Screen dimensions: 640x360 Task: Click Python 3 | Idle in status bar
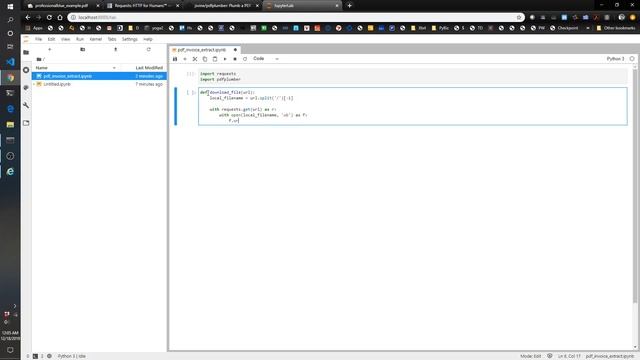pos(72,356)
